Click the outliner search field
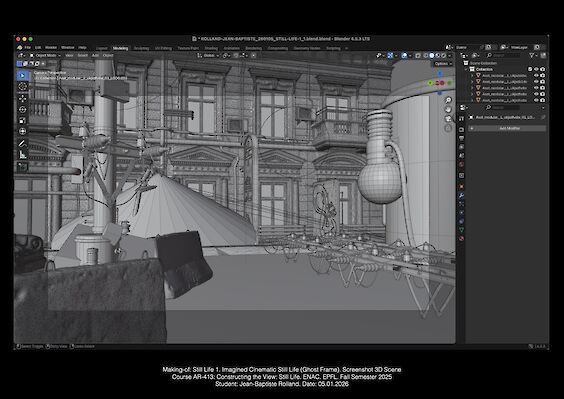 504,55
